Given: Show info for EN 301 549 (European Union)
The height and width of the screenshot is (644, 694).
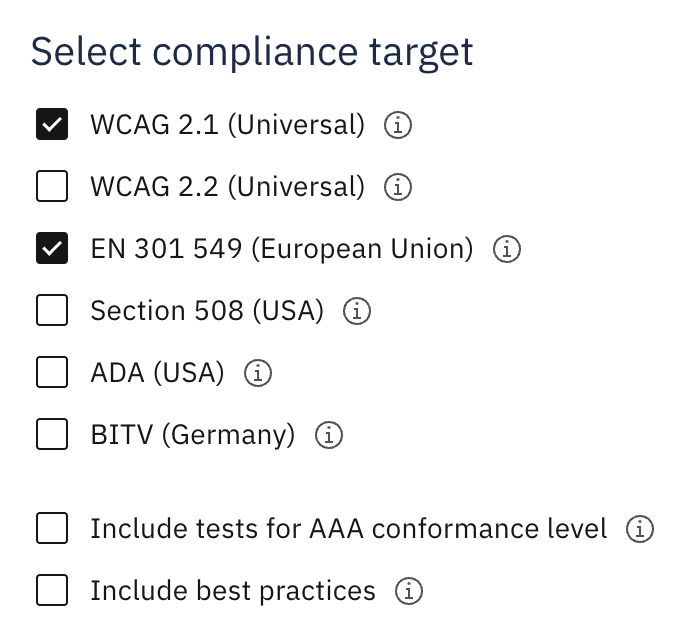Looking at the screenshot, I should 507,249.
